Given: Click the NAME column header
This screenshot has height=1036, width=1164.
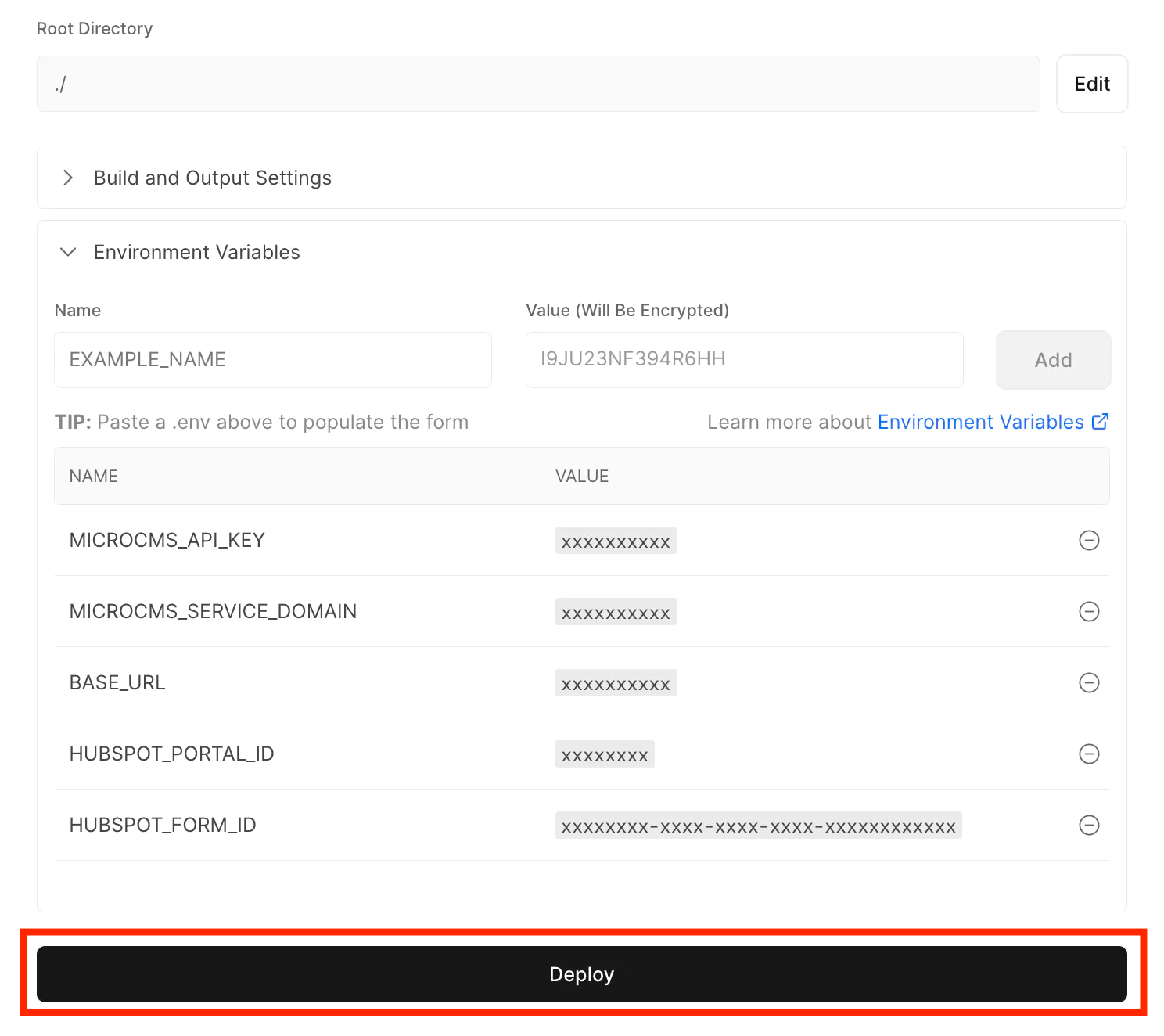Looking at the screenshot, I should [x=94, y=476].
